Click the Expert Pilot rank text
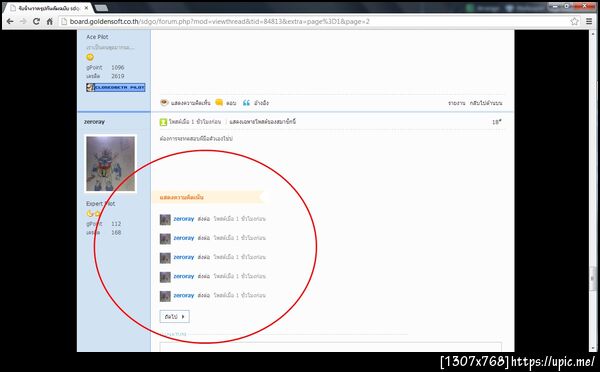This screenshot has height=372, width=600. [101, 204]
